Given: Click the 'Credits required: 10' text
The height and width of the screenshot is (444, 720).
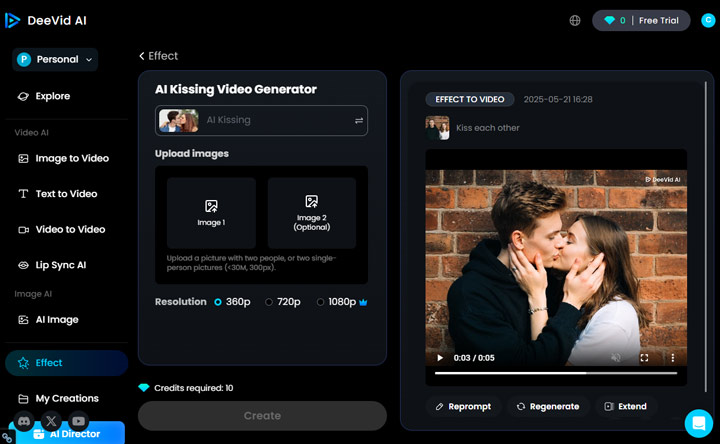Looking at the screenshot, I should tap(193, 388).
